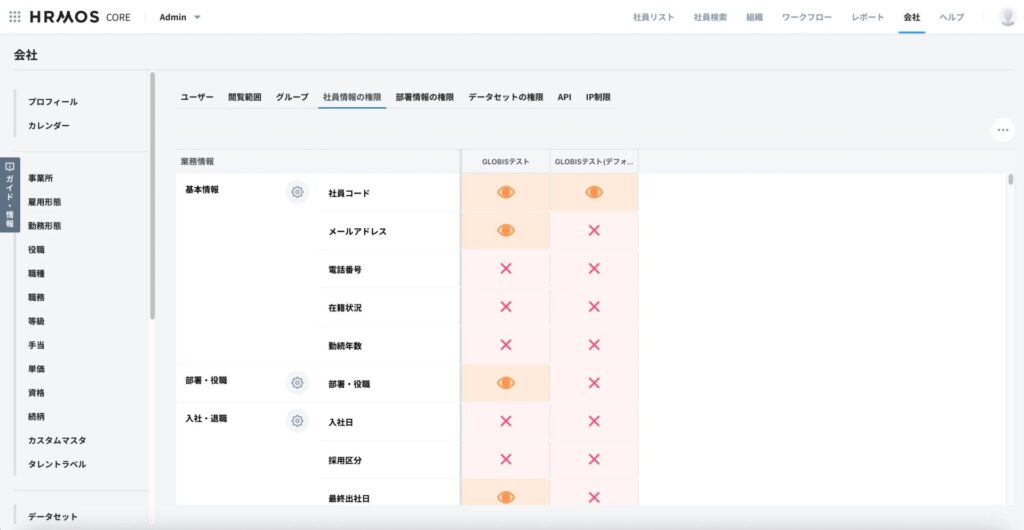The height and width of the screenshot is (530, 1024).
Task: Open the ガイド・情報 side panel tab
Action: (x=9, y=195)
